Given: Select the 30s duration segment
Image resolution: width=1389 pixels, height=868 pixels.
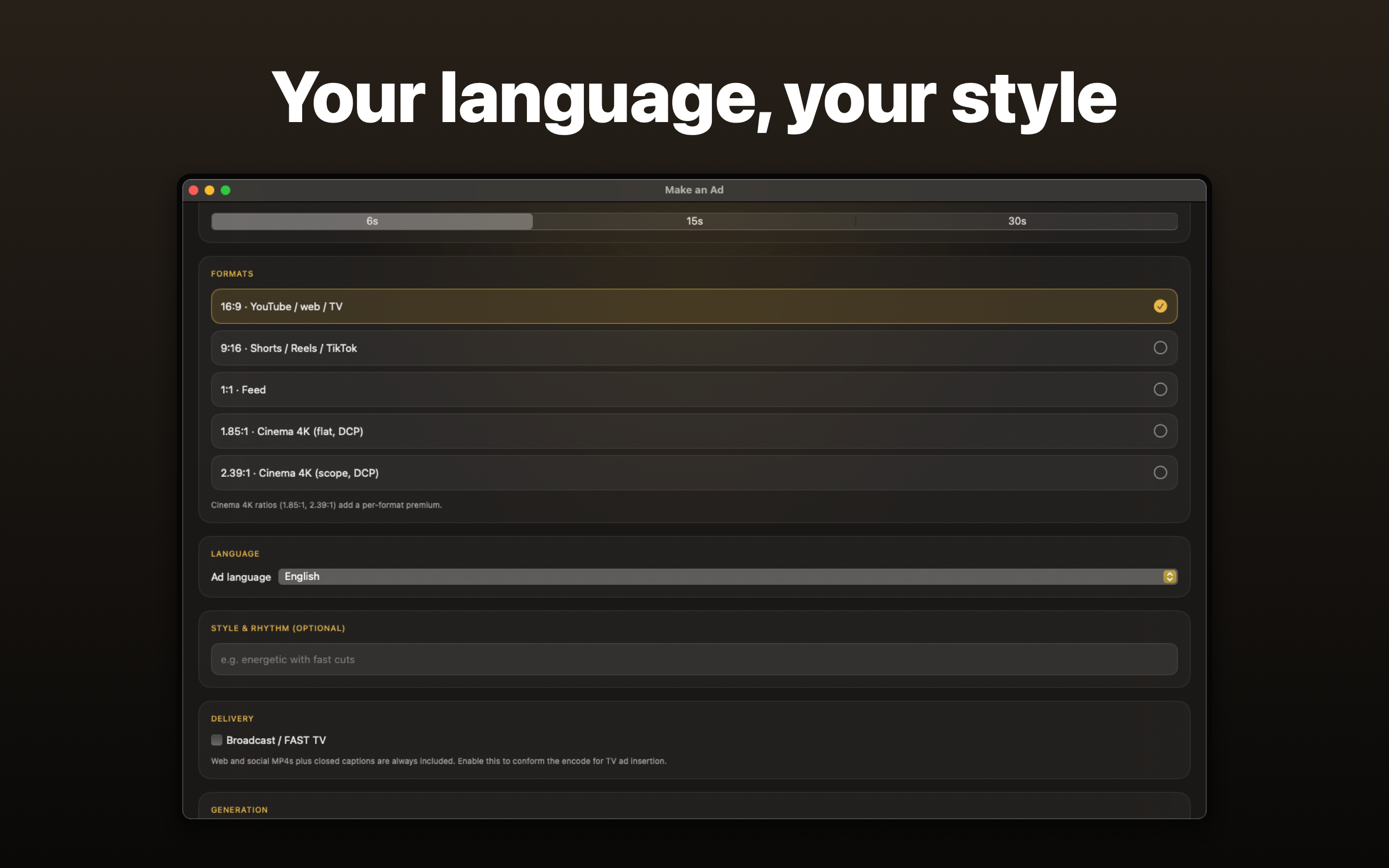Looking at the screenshot, I should (1016, 221).
